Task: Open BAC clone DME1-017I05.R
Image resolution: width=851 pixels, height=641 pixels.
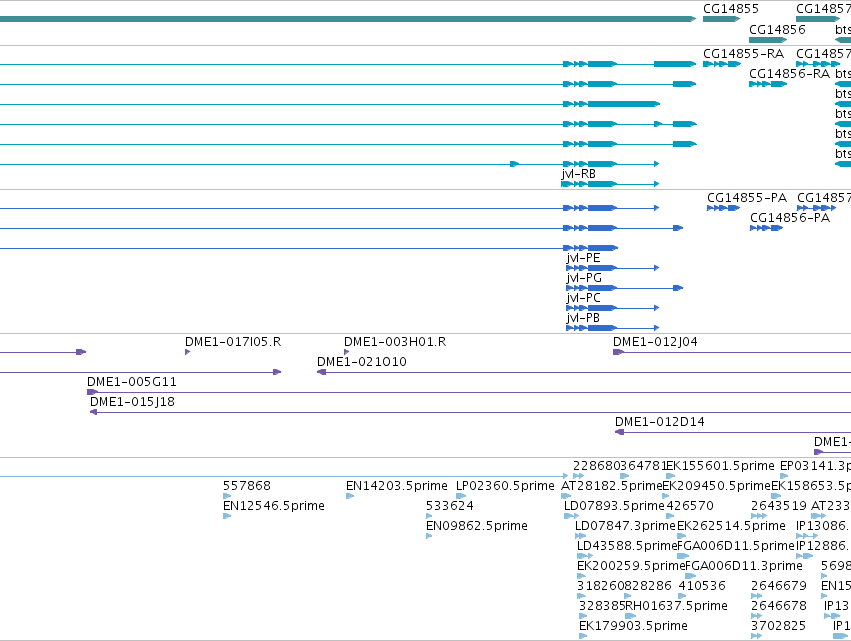Action: pos(188,352)
